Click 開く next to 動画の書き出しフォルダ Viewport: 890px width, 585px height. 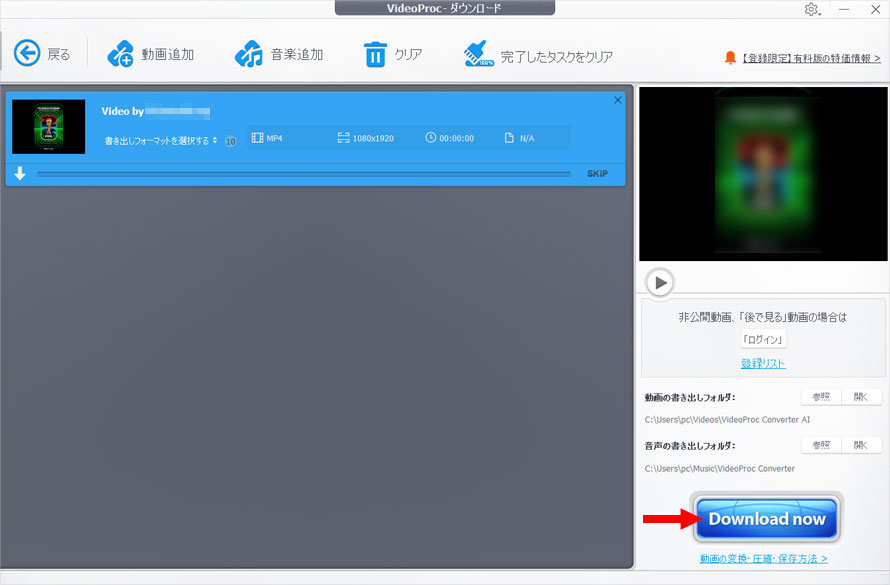click(x=862, y=396)
